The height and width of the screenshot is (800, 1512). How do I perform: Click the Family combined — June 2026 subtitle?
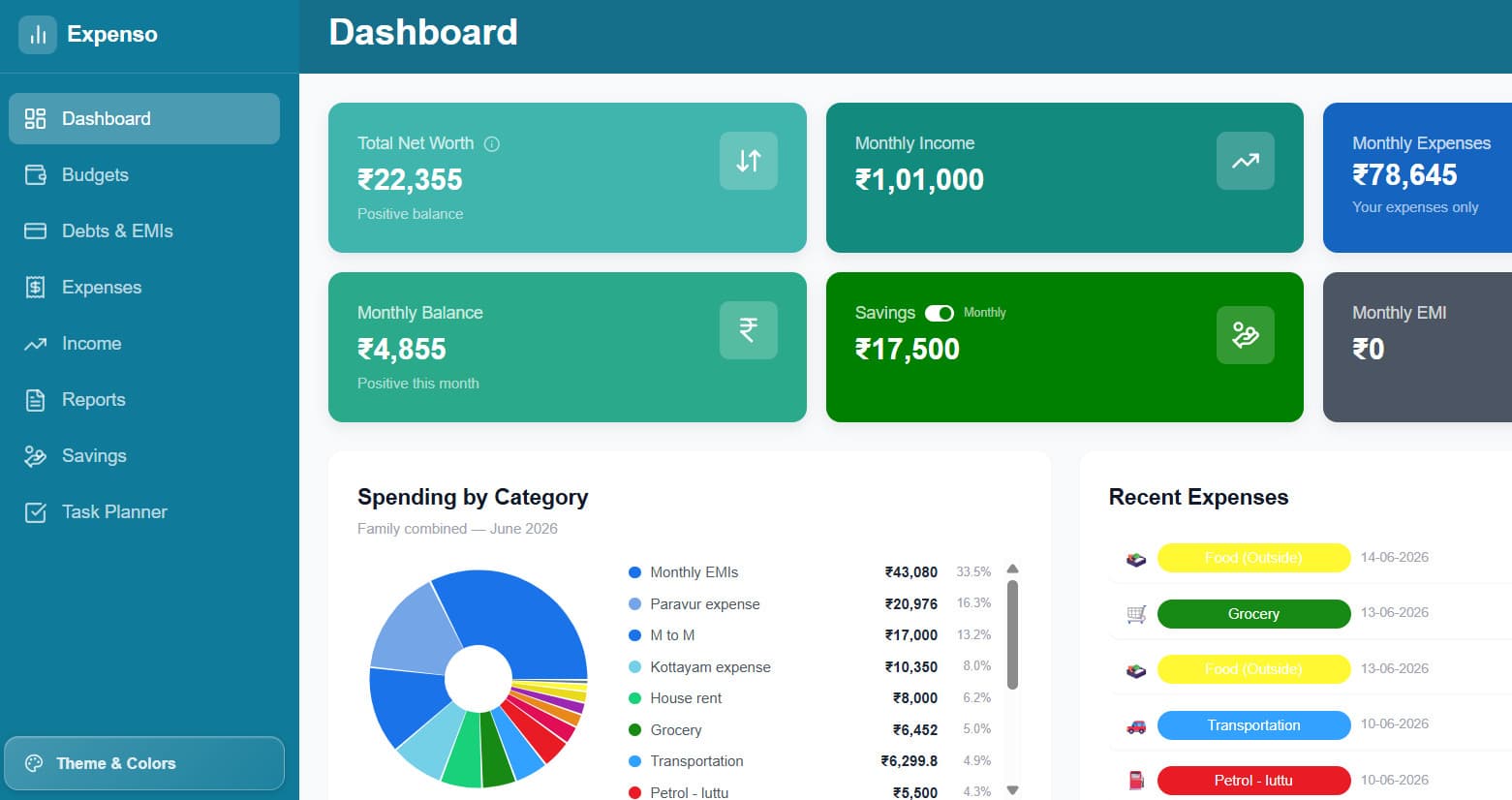[457, 529]
